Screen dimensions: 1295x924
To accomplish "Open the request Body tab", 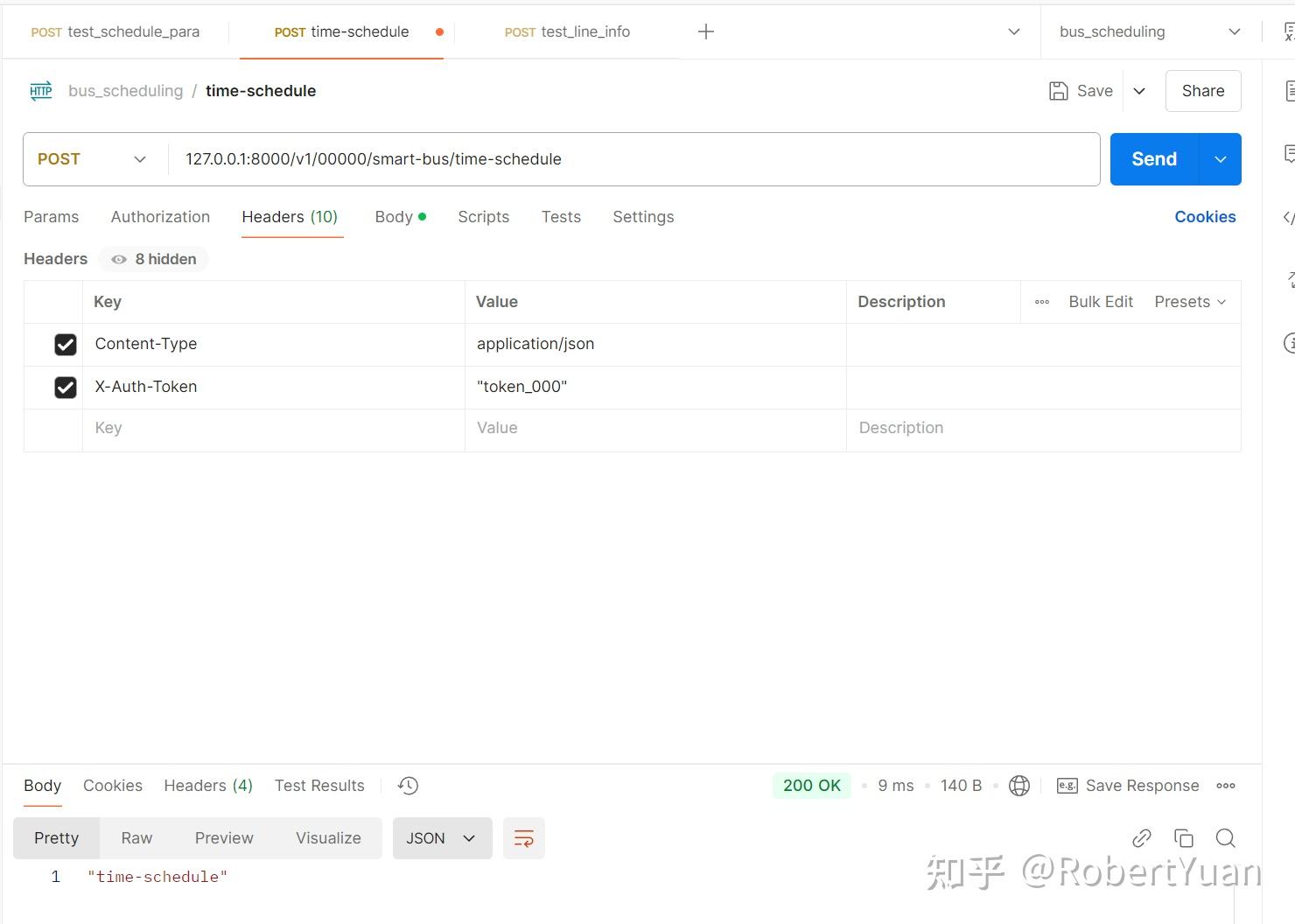I will pyautogui.click(x=400, y=217).
